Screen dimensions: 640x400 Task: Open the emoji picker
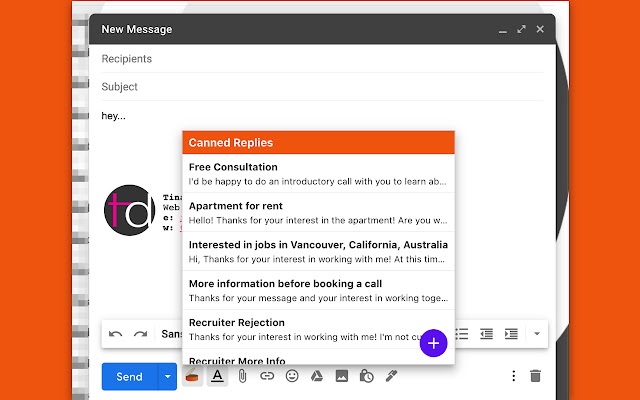pyautogui.click(x=291, y=376)
